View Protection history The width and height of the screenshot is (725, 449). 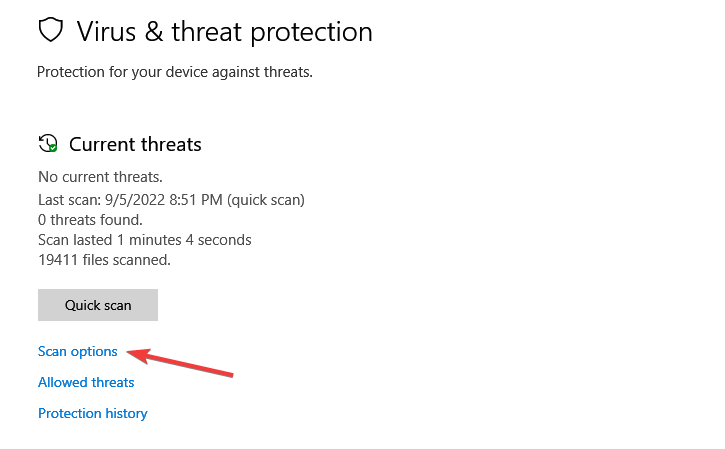click(x=92, y=413)
